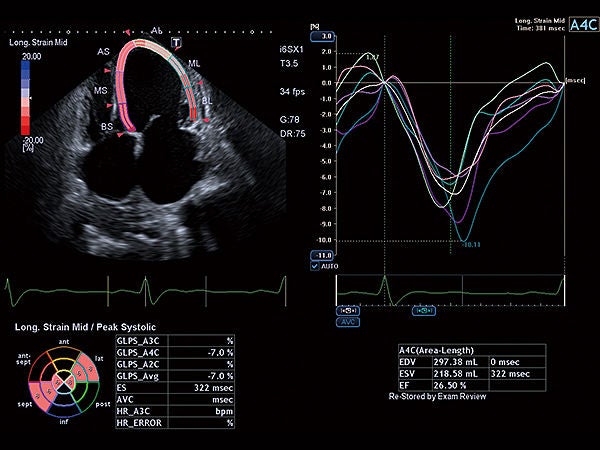Click the ESV time 322 msec cell
Viewport: 600px width, 450px height.
(510, 374)
